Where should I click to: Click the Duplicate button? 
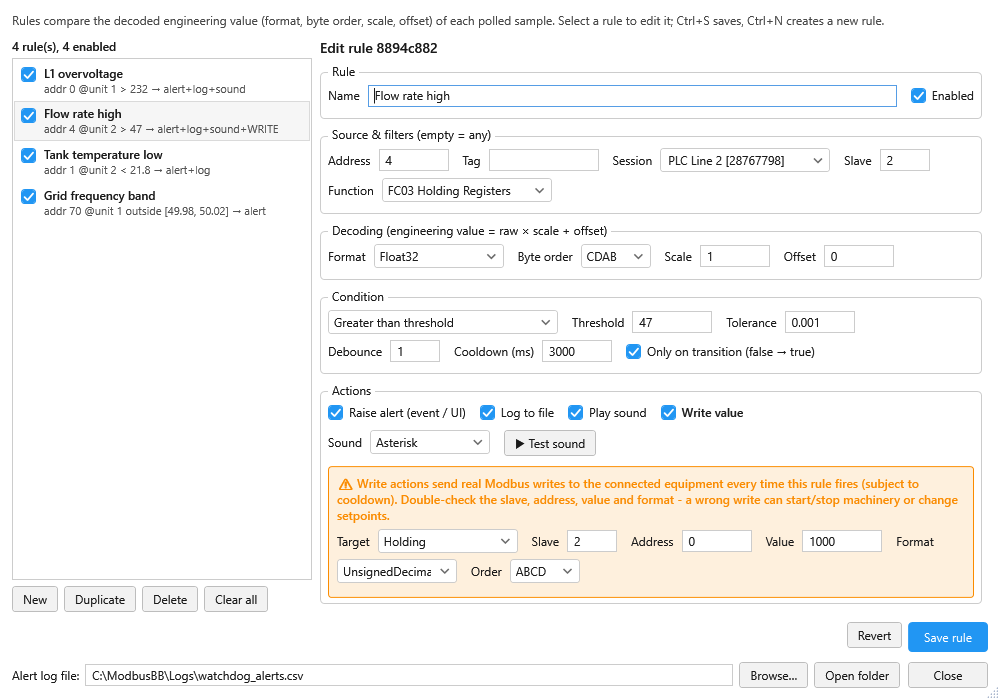tap(100, 599)
